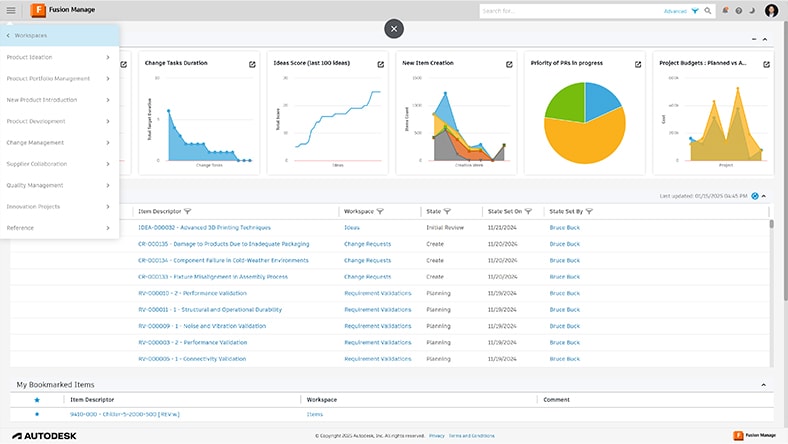Filter by State Set By column
The width and height of the screenshot is (788, 444).
(589, 212)
